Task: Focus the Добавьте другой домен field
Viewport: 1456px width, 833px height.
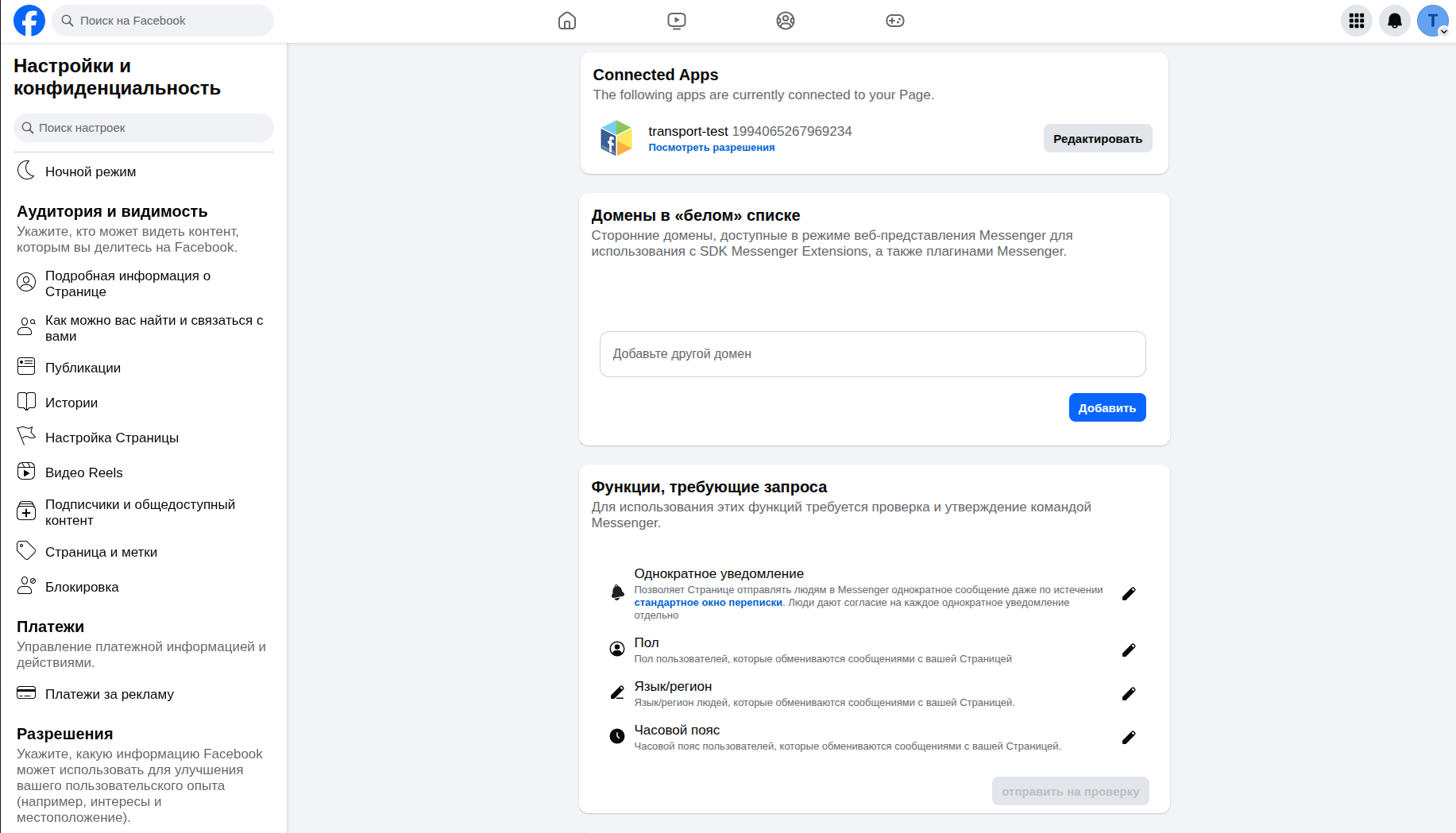Action: pyautogui.click(x=872, y=354)
